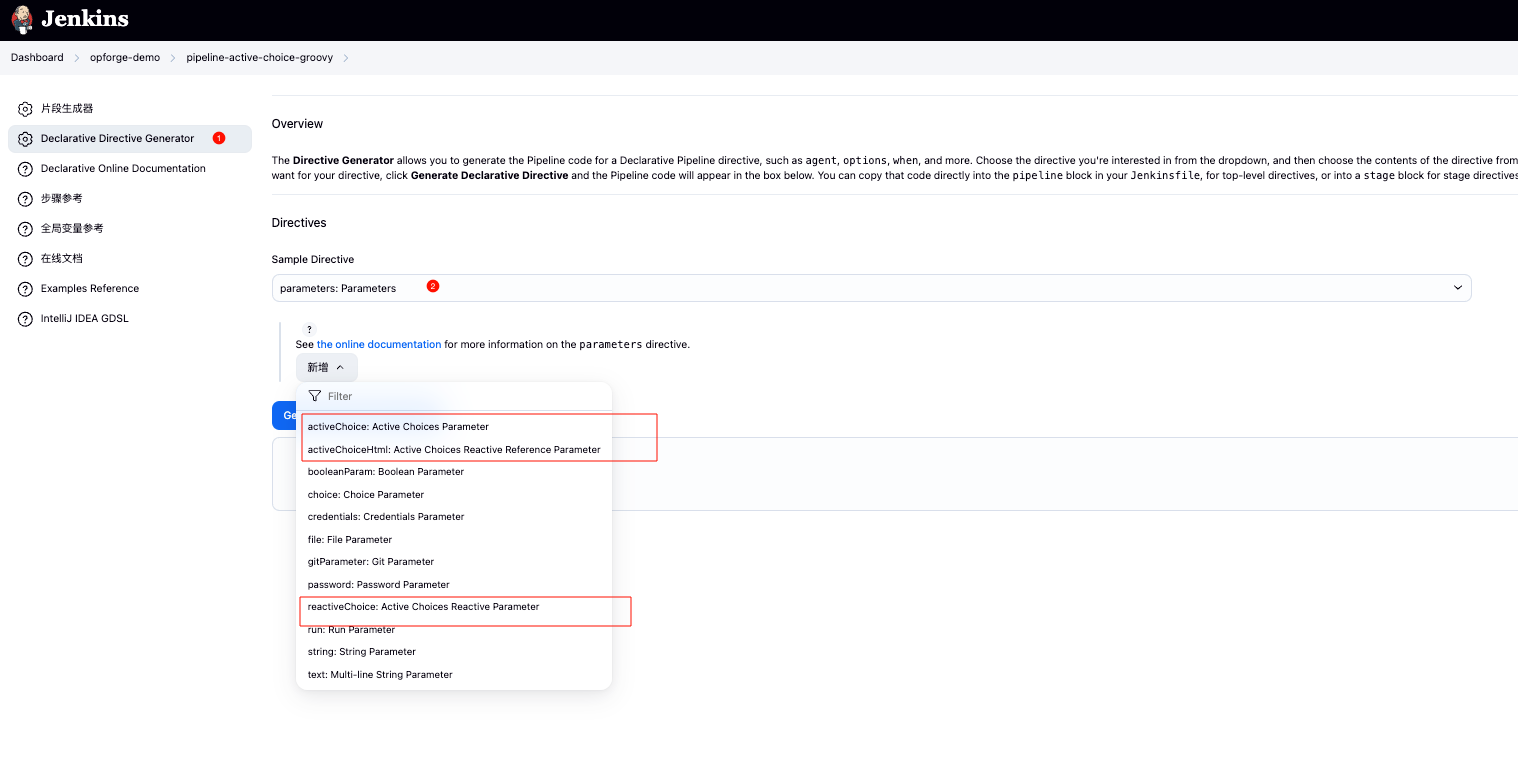Screen dimensions: 1518x766
Task: Click help icon beside Examples Reference
Action: (25, 289)
